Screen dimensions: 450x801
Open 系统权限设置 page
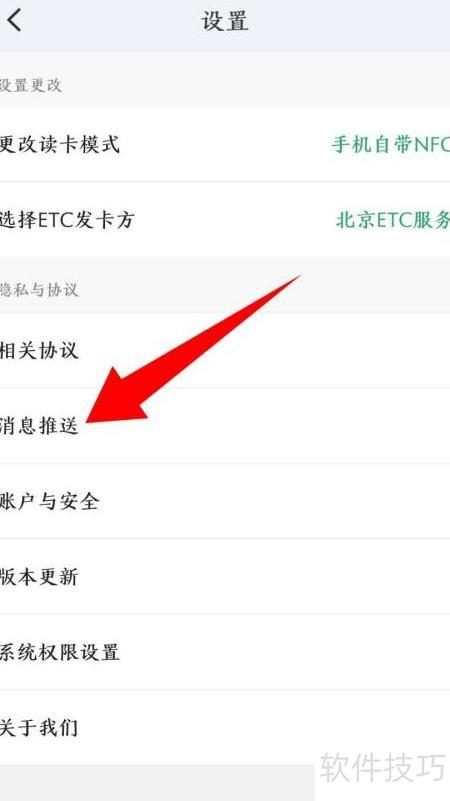[x=225, y=652]
